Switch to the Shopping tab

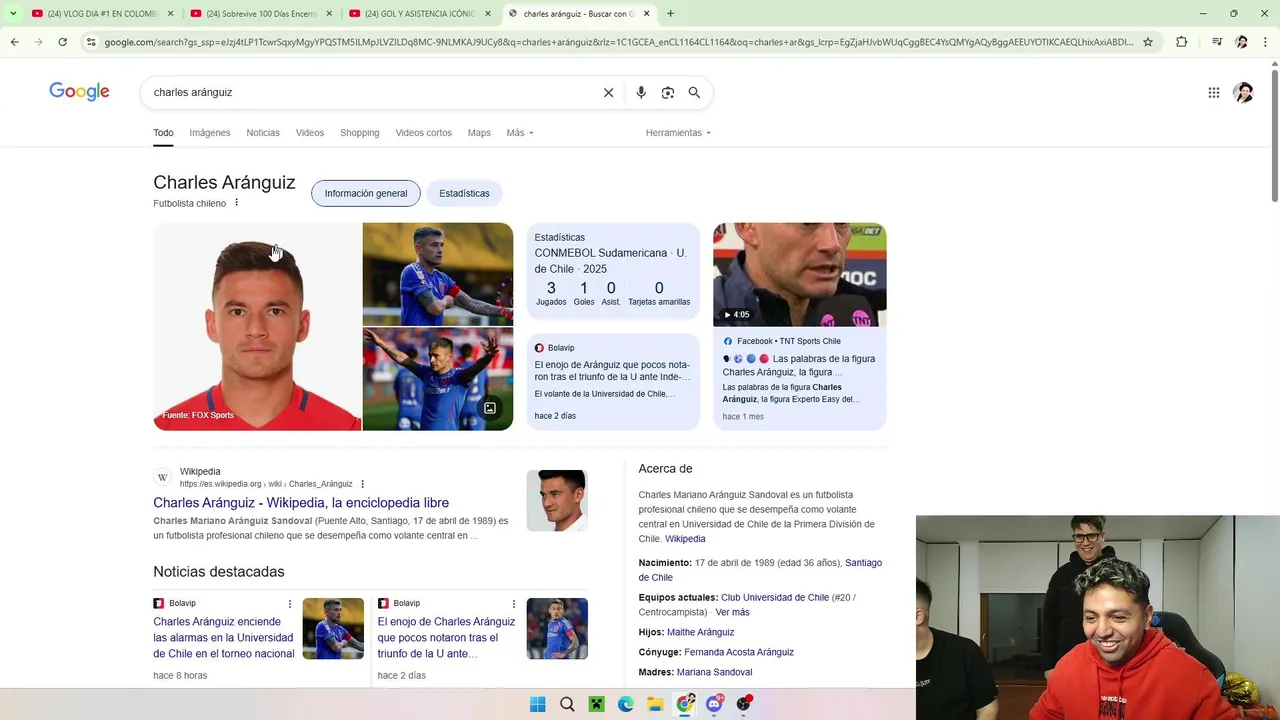[359, 133]
